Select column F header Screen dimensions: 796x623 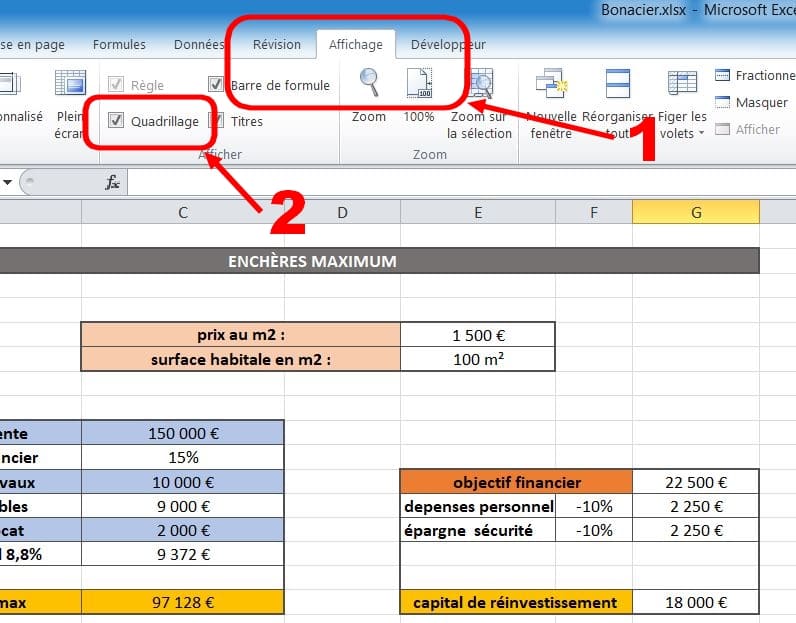pyautogui.click(x=594, y=212)
